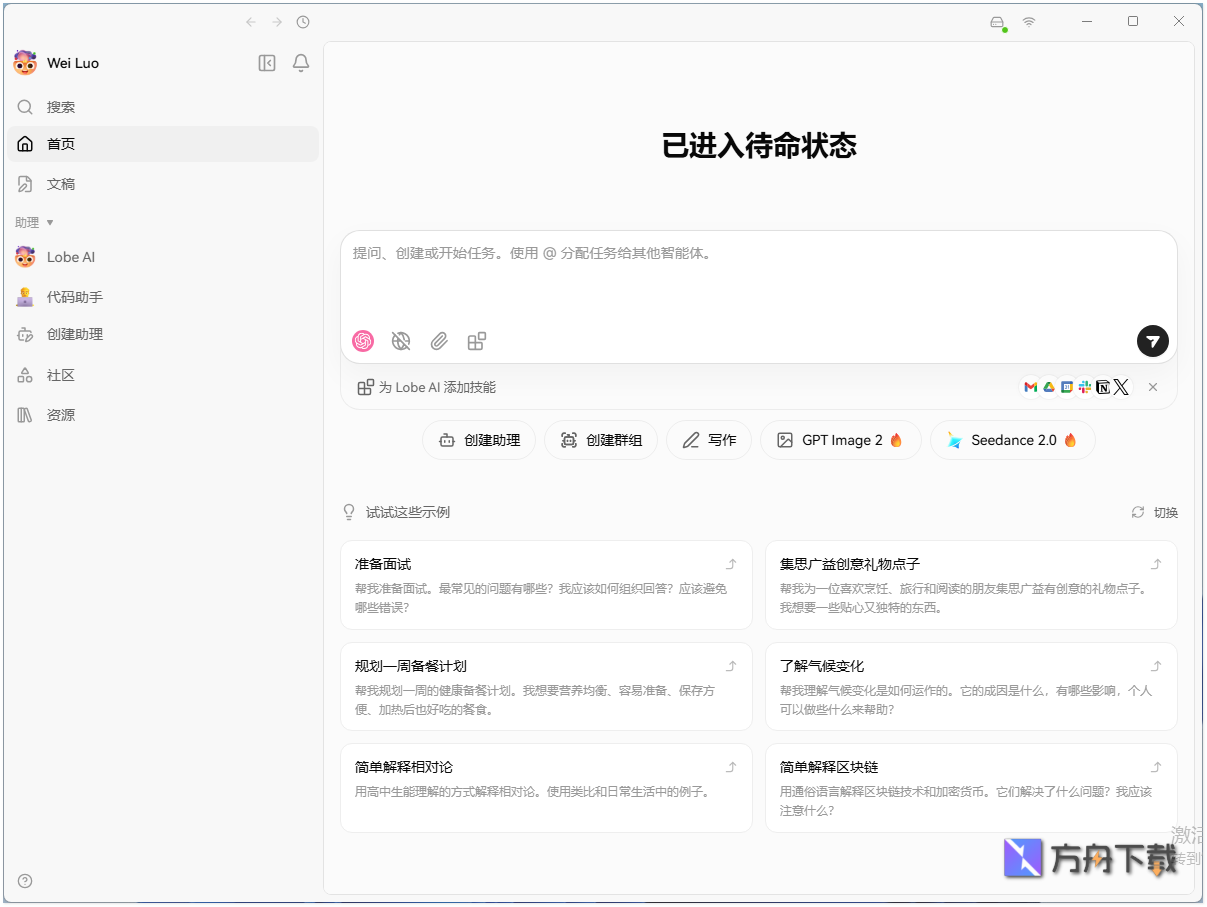The height and width of the screenshot is (907, 1207).
Task: Open the OpenAI model selector
Action: click(362, 341)
